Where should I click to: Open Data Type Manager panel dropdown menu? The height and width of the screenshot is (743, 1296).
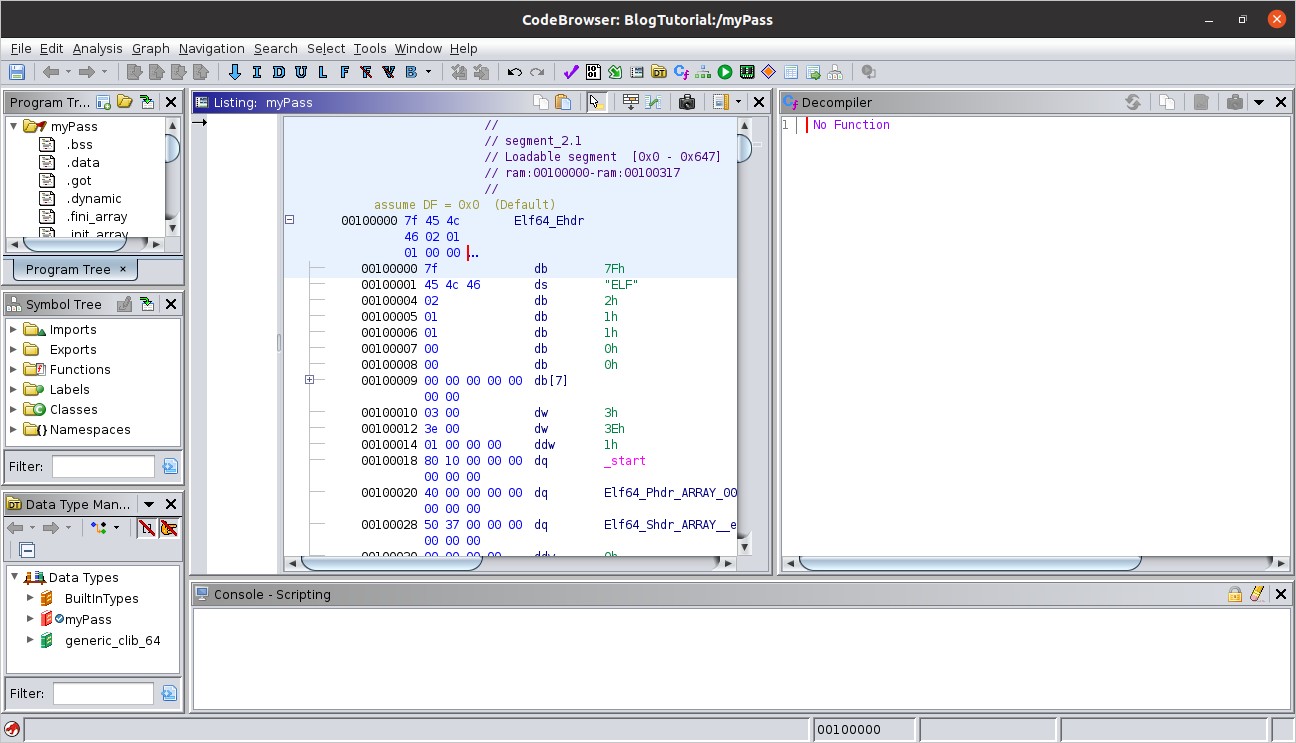click(149, 505)
